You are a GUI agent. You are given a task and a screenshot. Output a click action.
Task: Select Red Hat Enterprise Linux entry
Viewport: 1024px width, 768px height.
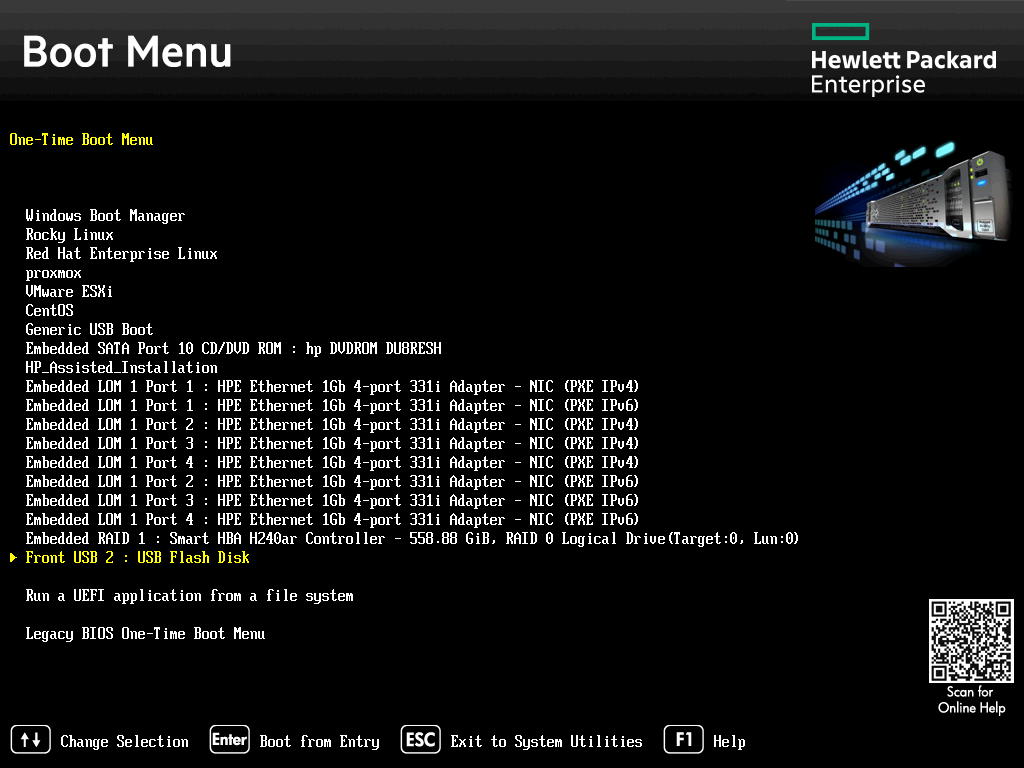click(x=121, y=253)
